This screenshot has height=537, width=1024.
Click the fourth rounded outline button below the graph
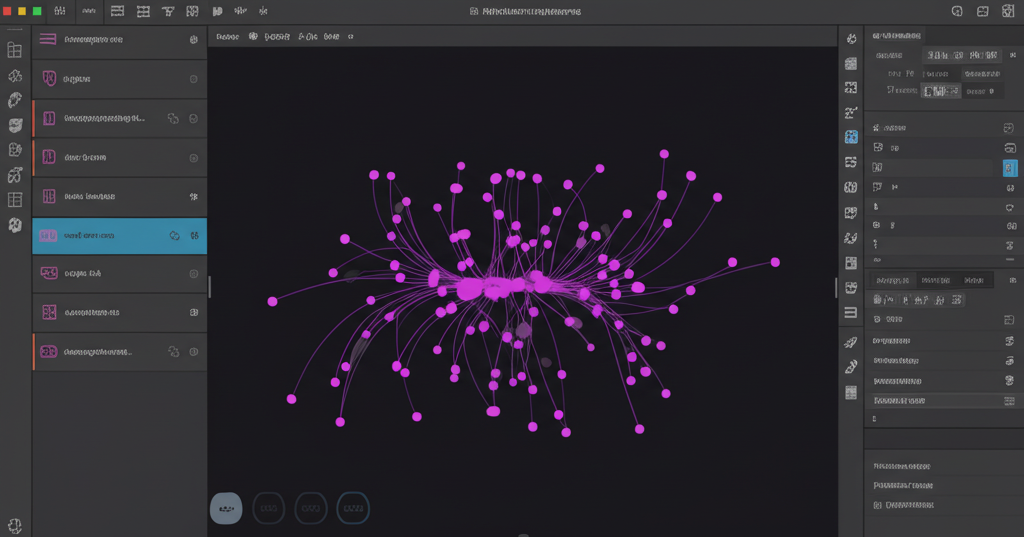pos(353,508)
